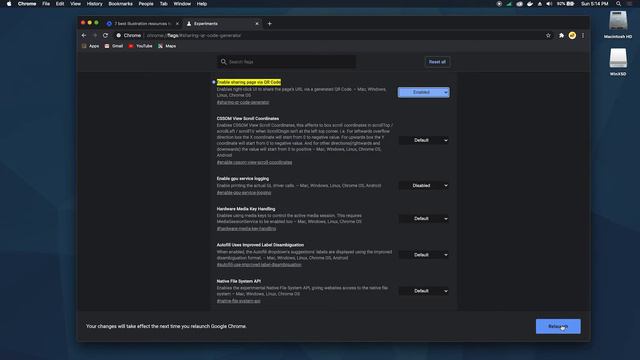The image size is (640, 360).
Task: Open gpu service logging Disabled dropdown
Action: [x=424, y=185]
